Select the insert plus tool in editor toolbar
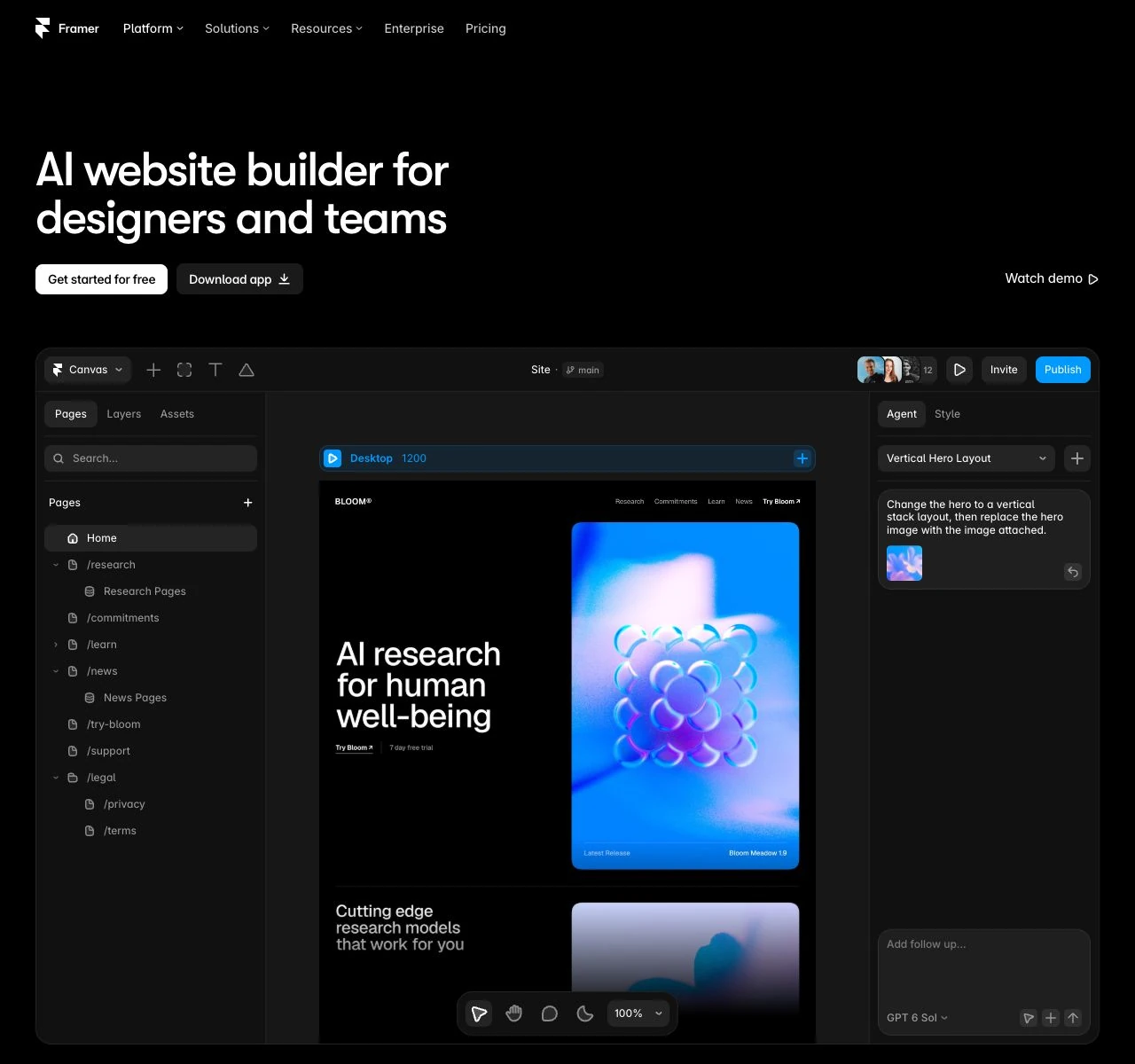This screenshot has height=1064, width=1135. [x=153, y=370]
